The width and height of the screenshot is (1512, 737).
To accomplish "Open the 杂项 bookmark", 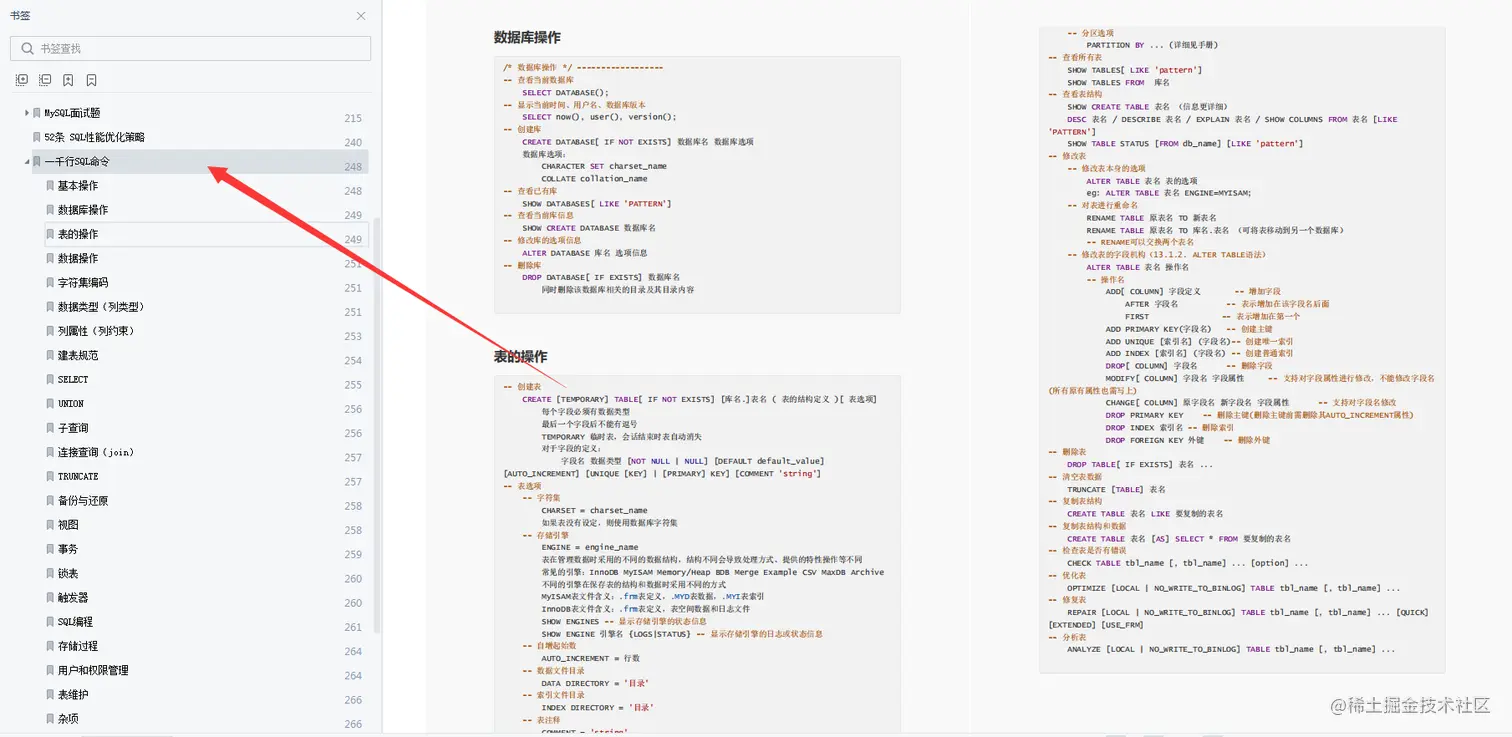I will click(x=68, y=719).
